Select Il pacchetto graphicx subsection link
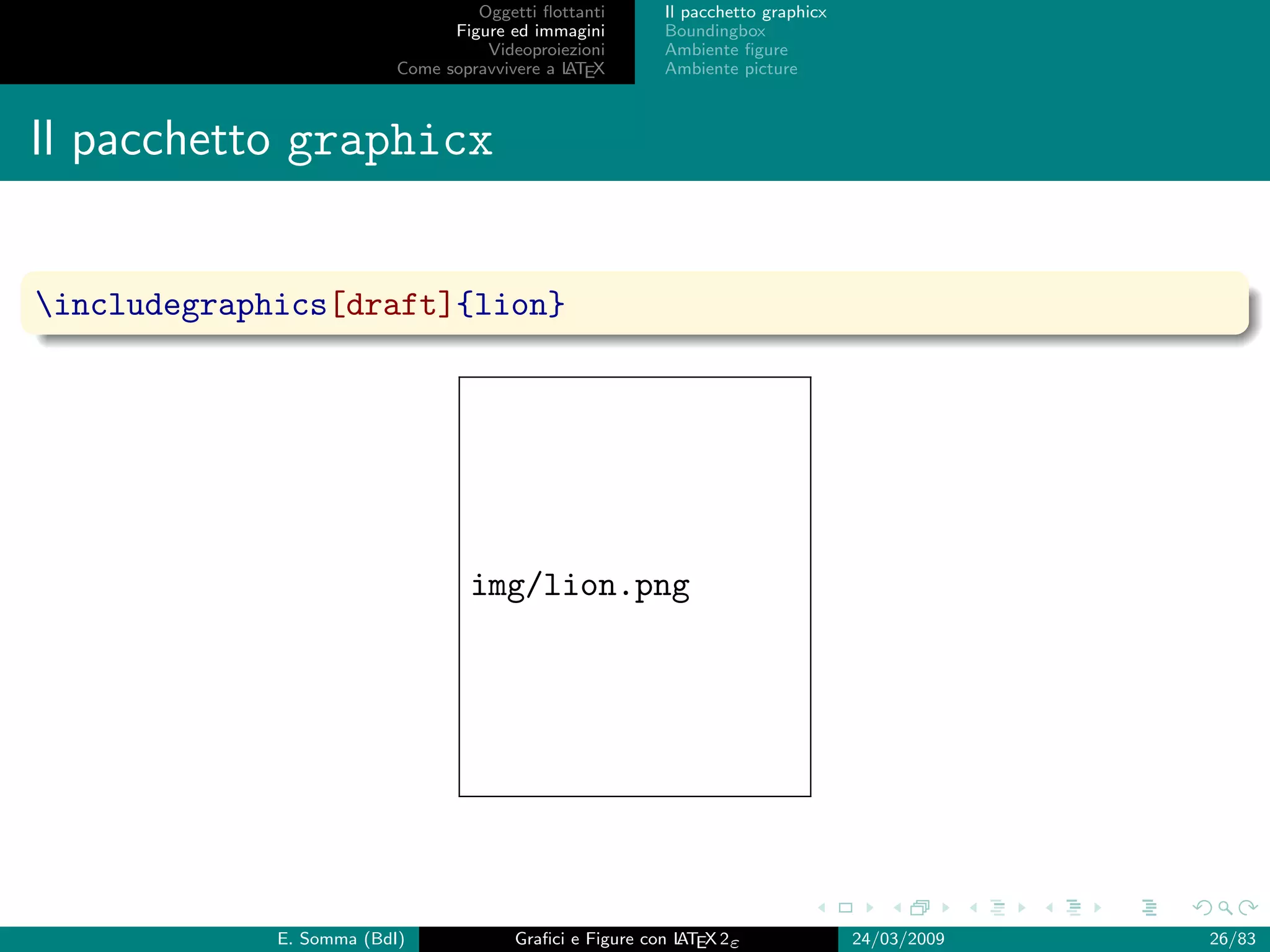The width and height of the screenshot is (1270, 952). (745, 12)
